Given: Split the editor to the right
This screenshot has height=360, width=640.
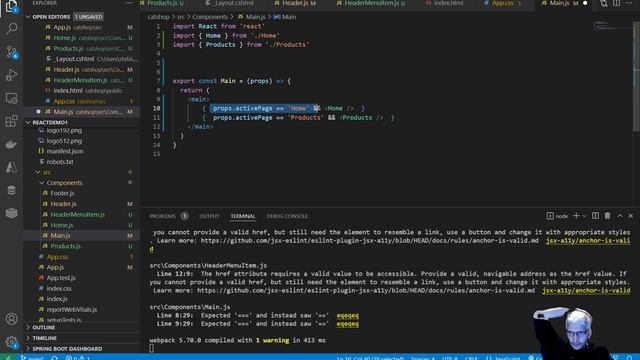Looking at the screenshot, I should point(616,3).
